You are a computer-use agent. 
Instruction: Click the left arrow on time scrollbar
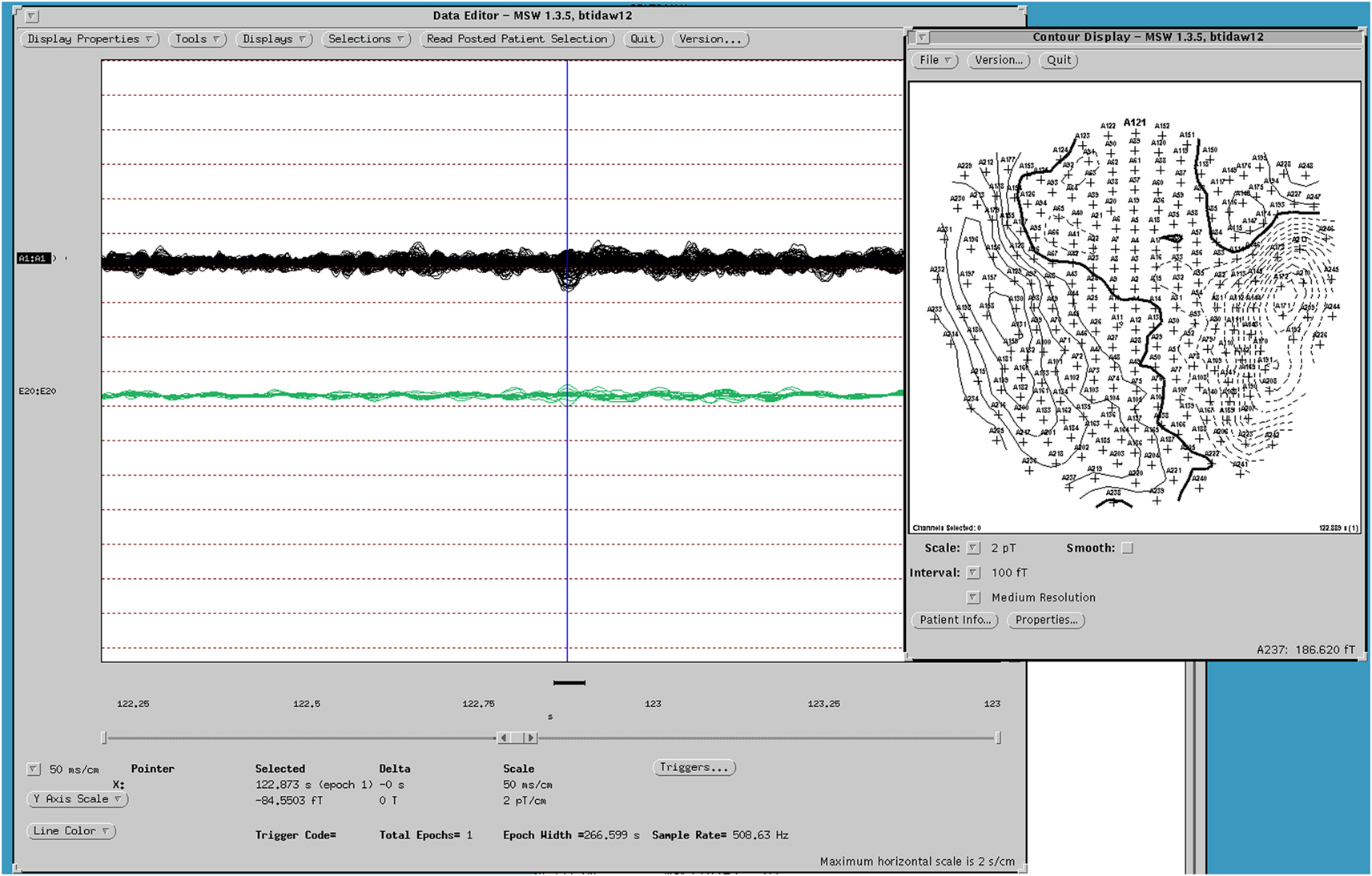click(x=503, y=738)
